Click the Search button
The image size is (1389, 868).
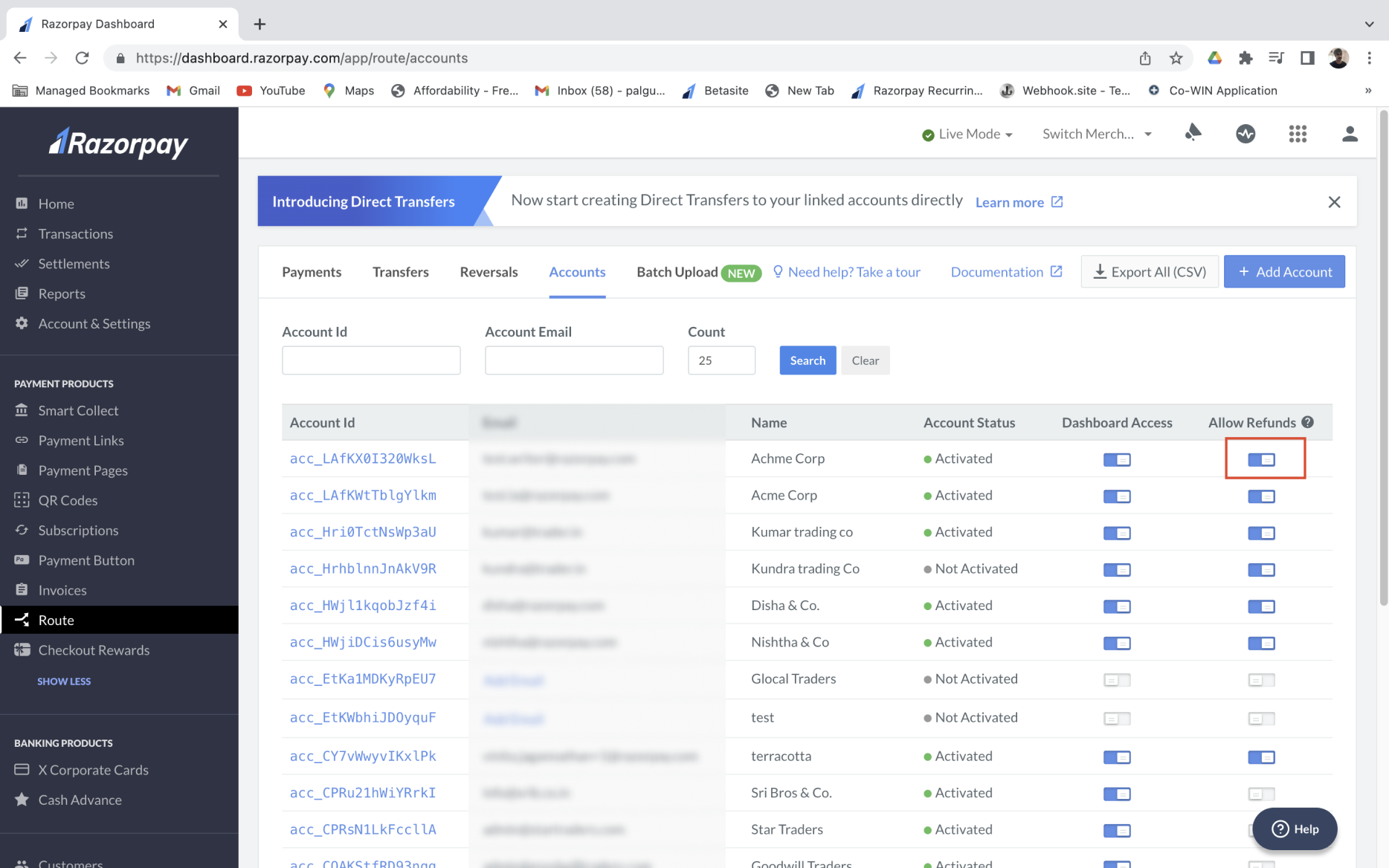pos(808,360)
